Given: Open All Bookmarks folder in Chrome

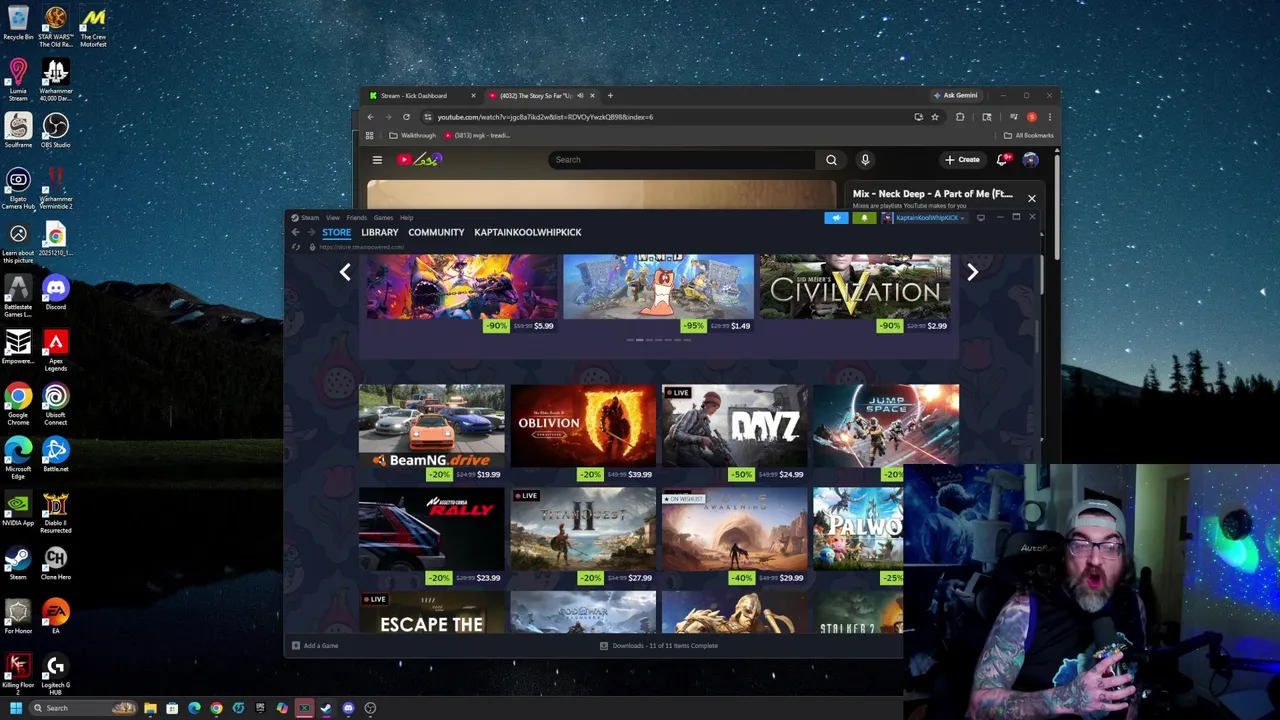Looking at the screenshot, I should click(1029, 135).
